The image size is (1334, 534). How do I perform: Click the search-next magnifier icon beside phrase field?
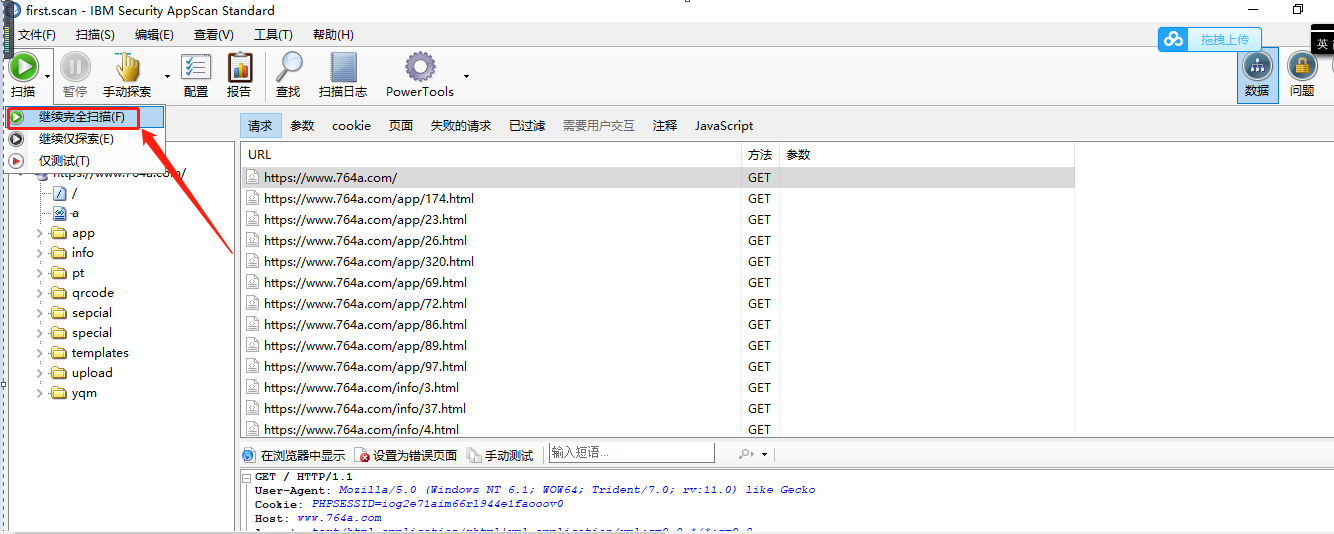tap(746, 454)
